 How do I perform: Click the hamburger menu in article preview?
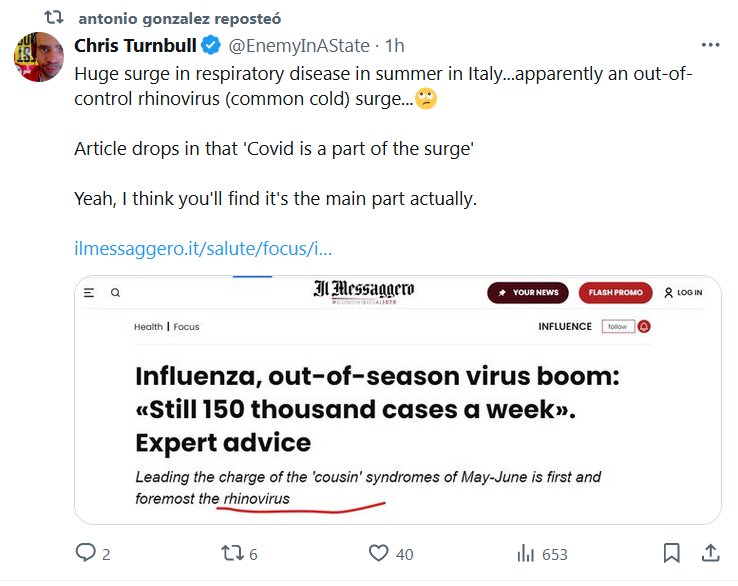[x=89, y=293]
